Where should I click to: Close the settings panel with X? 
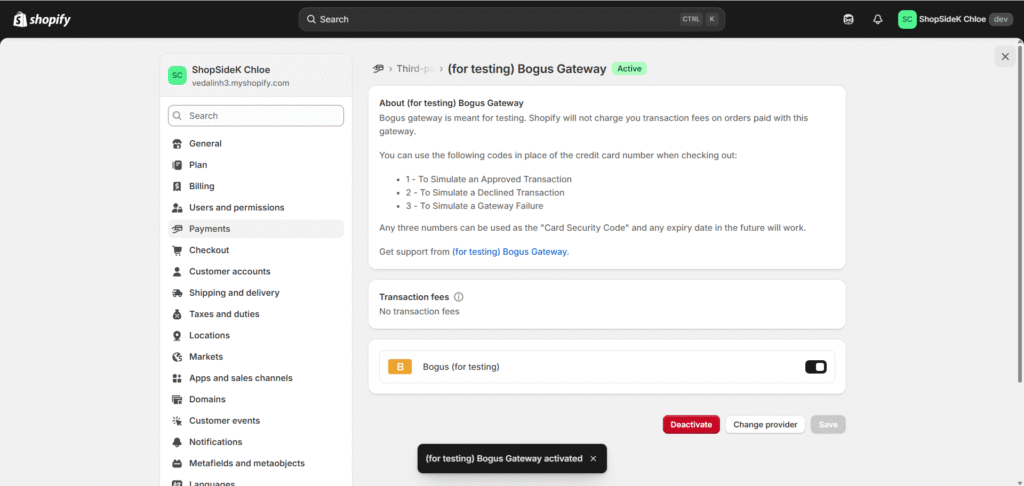tap(1004, 57)
